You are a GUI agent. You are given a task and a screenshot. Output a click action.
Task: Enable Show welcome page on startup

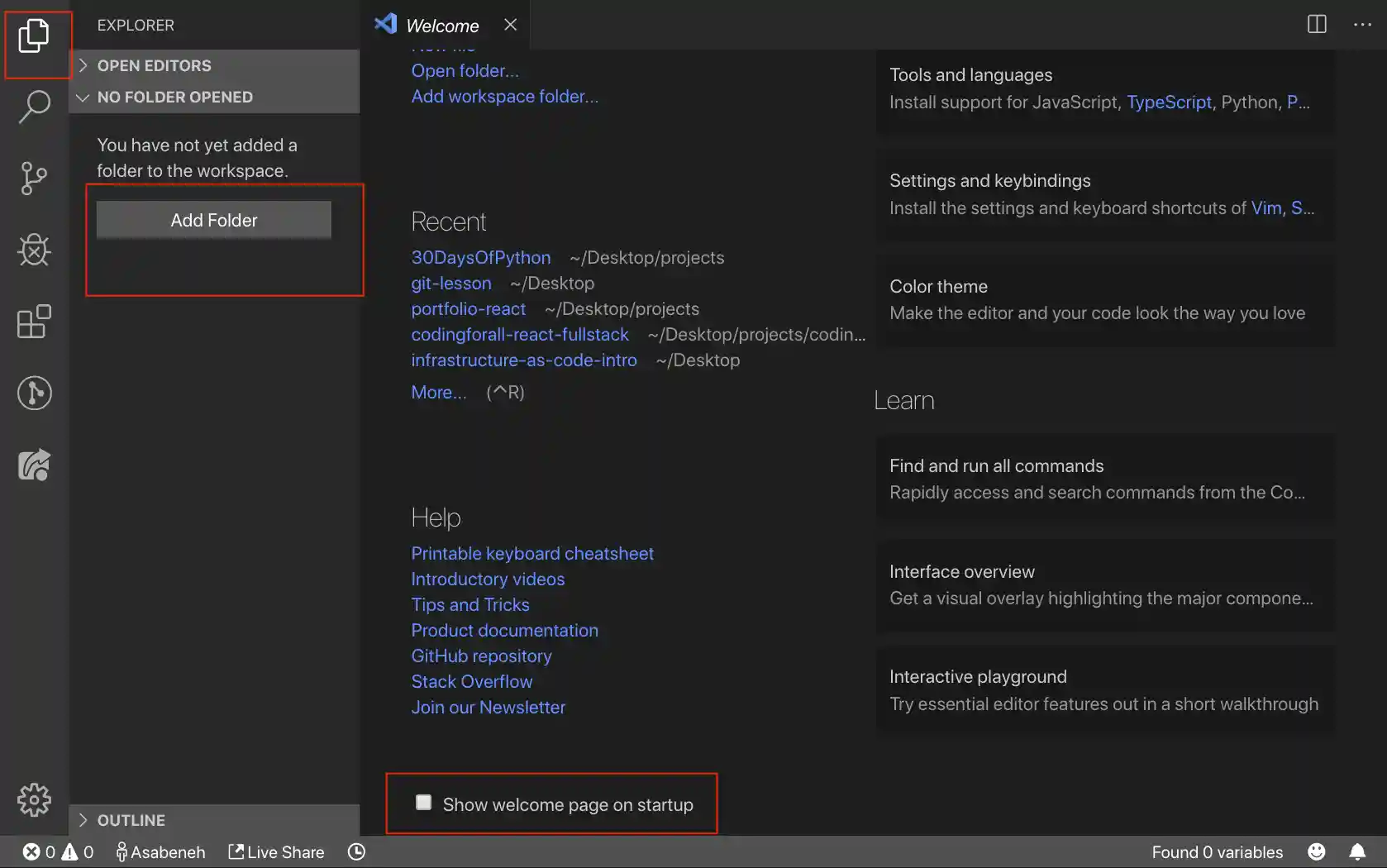423,801
